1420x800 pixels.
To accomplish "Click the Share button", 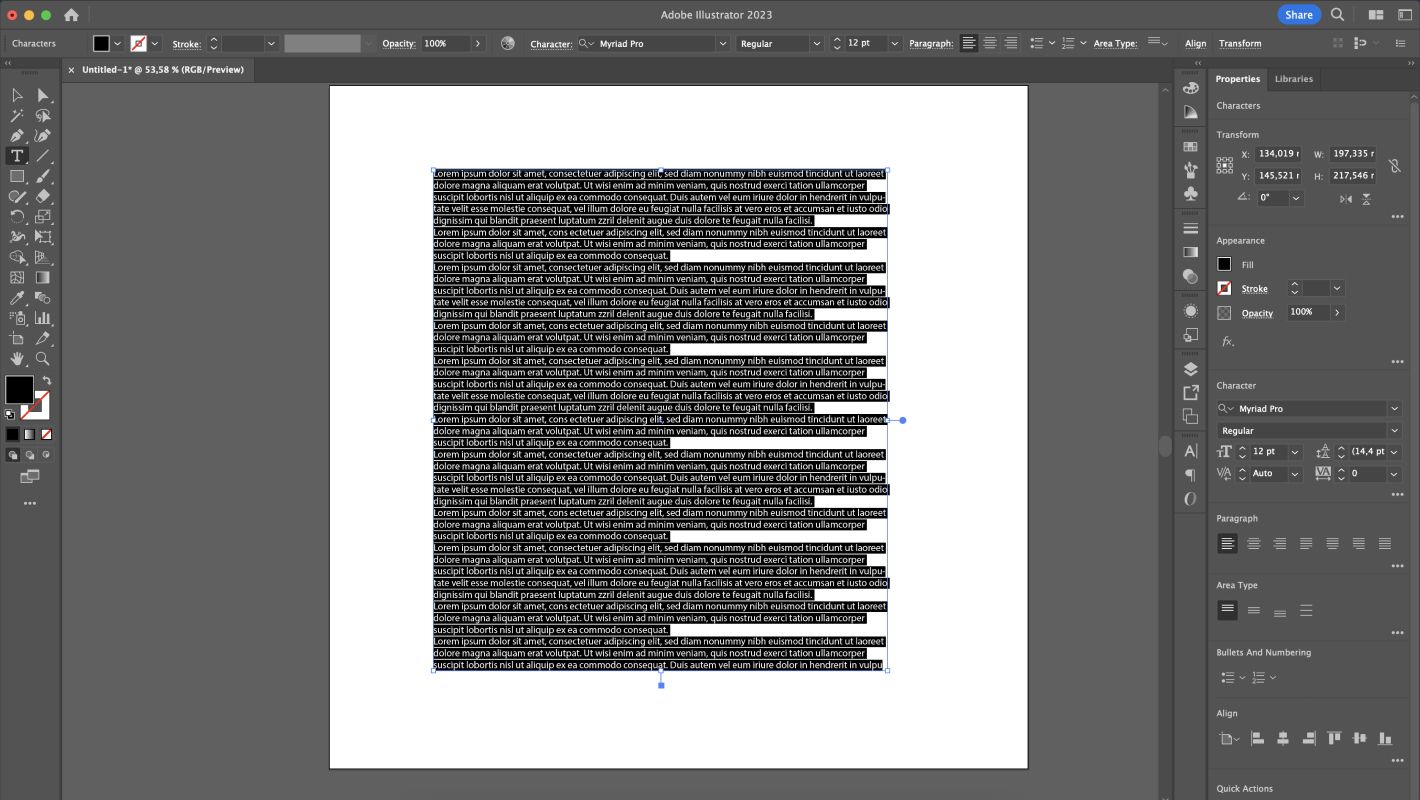I will tap(1298, 14).
